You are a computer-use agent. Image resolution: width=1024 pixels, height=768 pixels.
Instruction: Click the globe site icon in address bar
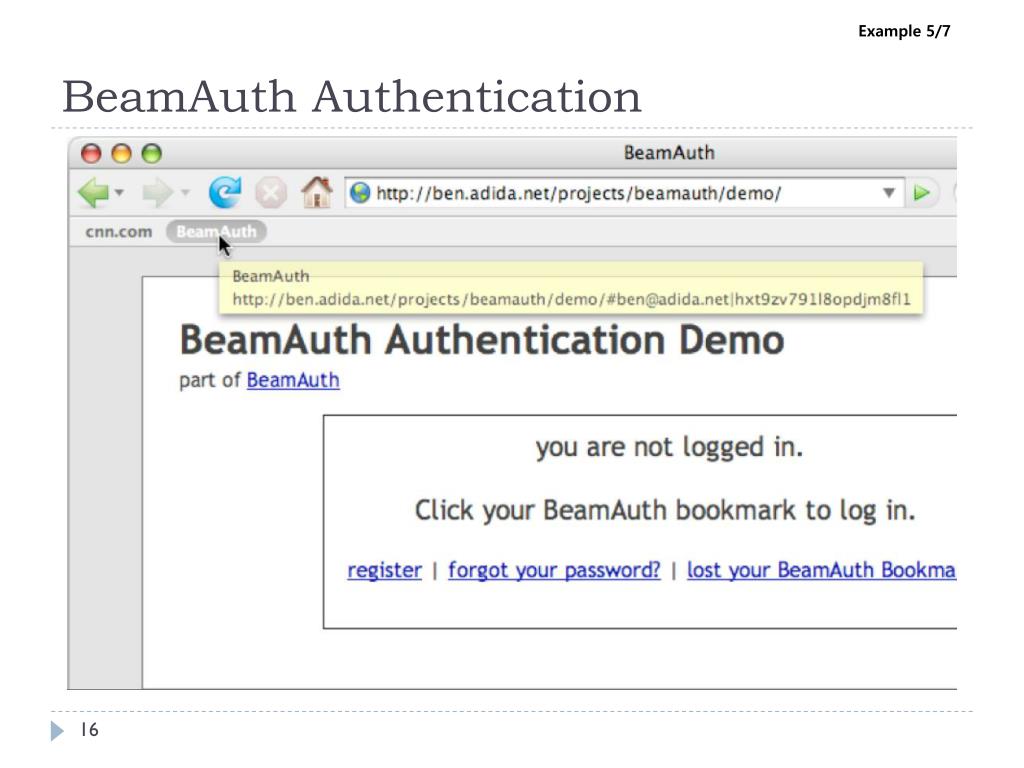tap(360, 193)
